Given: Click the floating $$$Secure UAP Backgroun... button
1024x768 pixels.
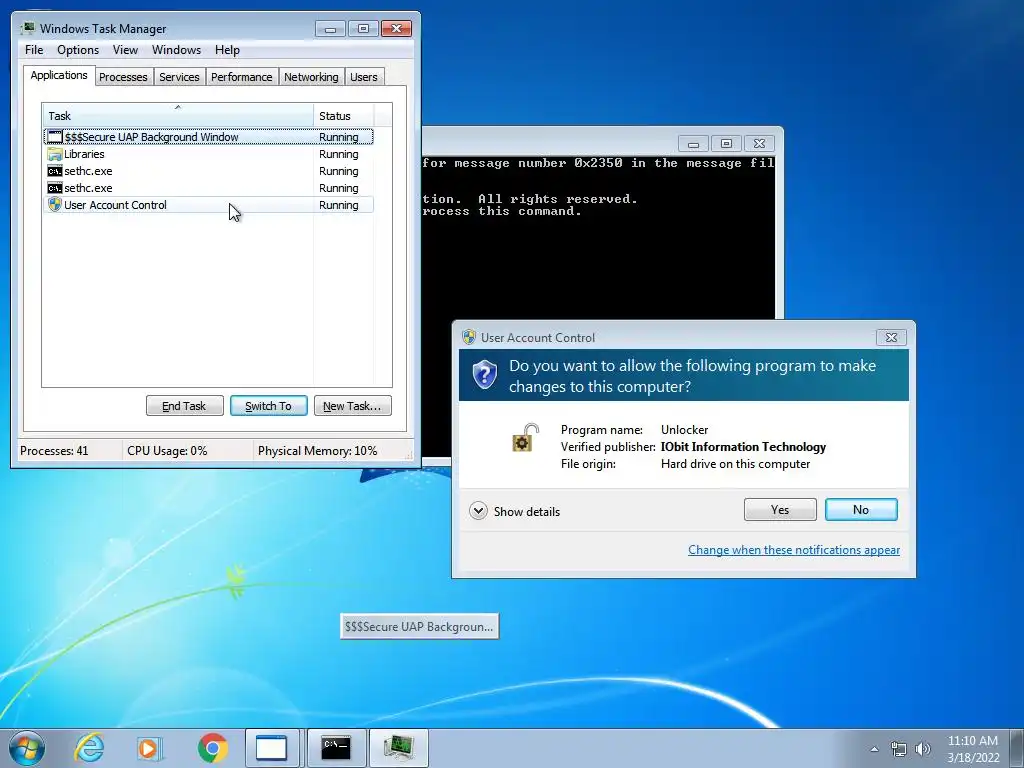Looking at the screenshot, I should pyautogui.click(x=419, y=626).
